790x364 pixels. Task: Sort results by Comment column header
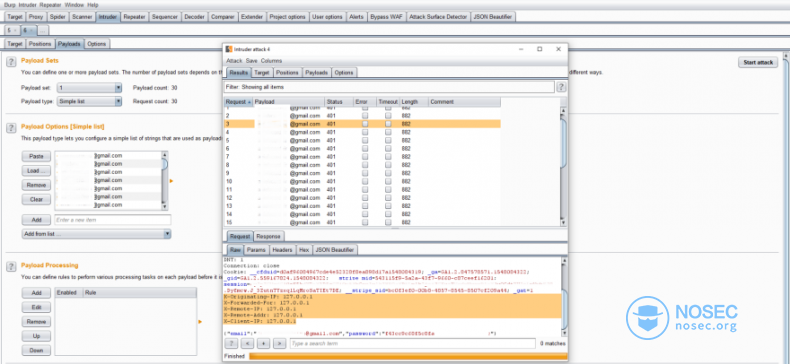click(464, 102)
